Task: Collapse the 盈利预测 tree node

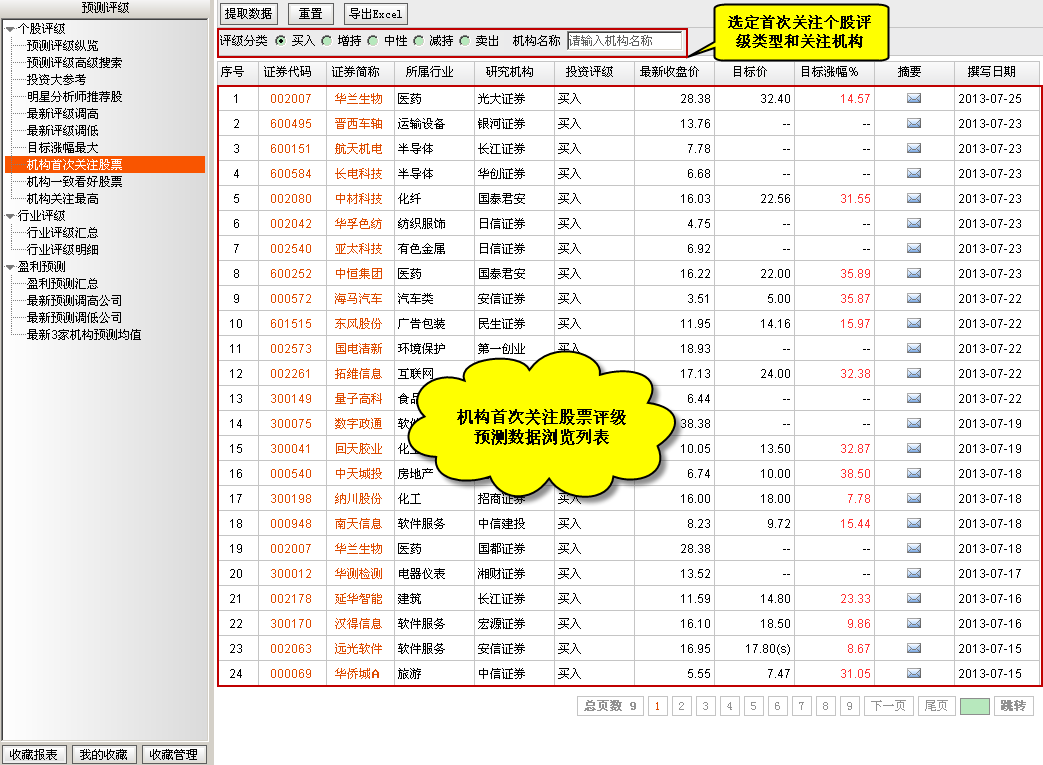Action: click(10, 267)
